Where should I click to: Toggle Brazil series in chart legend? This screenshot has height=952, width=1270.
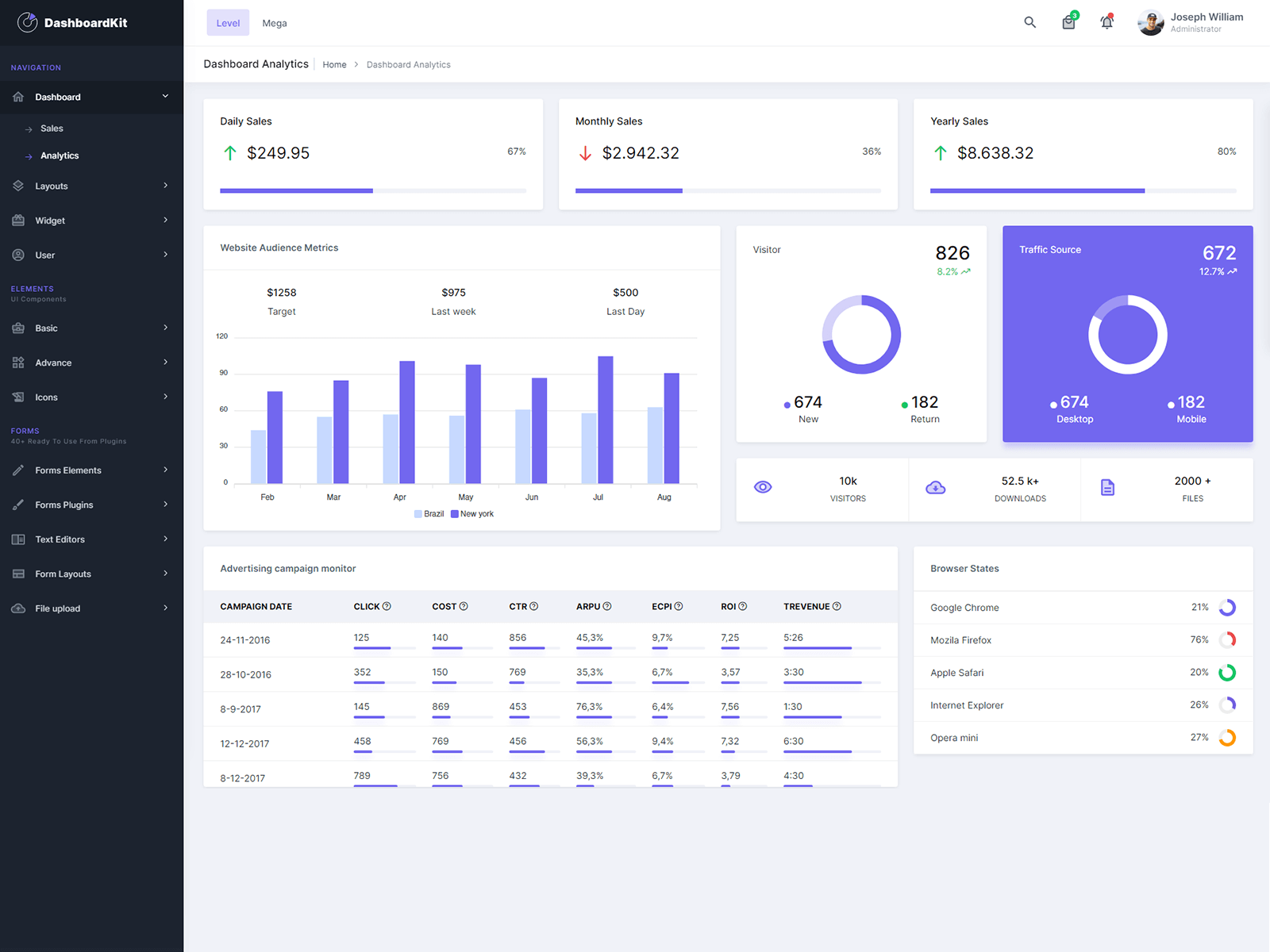[x=429, y=514]
